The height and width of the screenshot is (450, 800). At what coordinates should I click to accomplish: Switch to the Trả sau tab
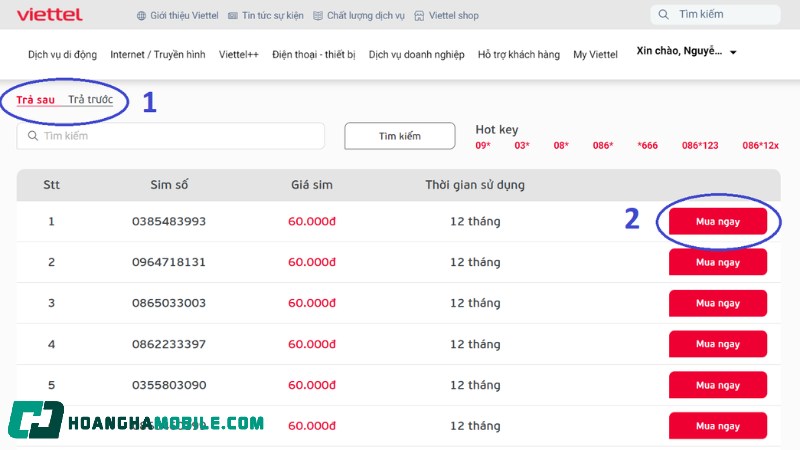coord(36,100)
